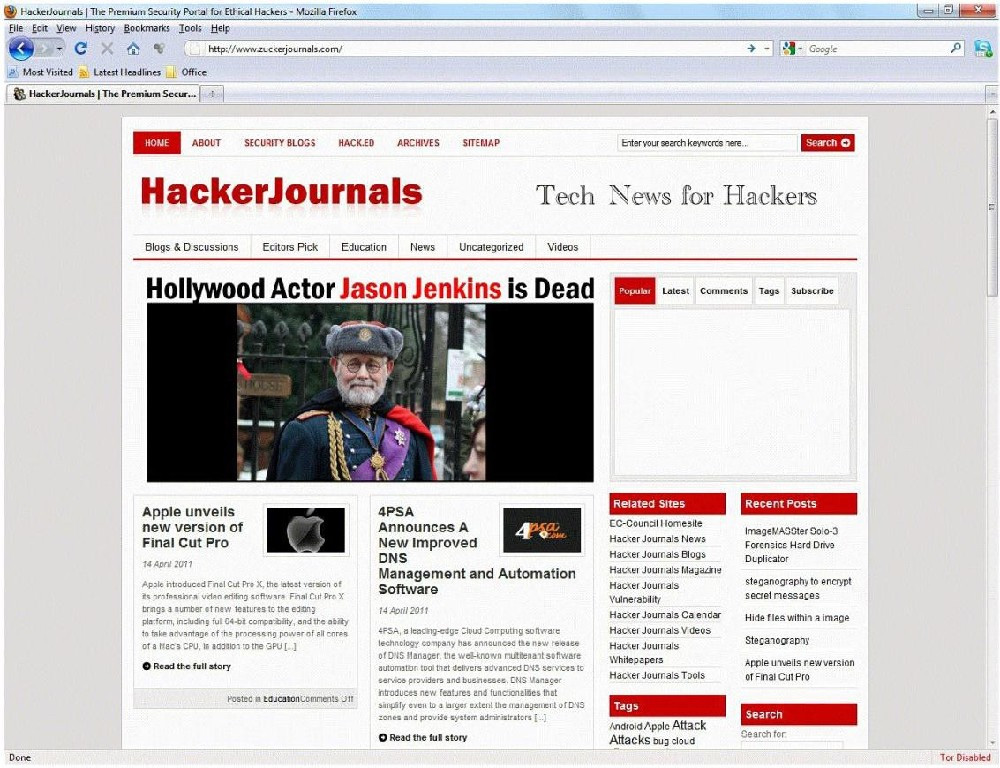Switch to Comments widget tab
This screenshot has width=1000, height=768.
pos(724,291)
